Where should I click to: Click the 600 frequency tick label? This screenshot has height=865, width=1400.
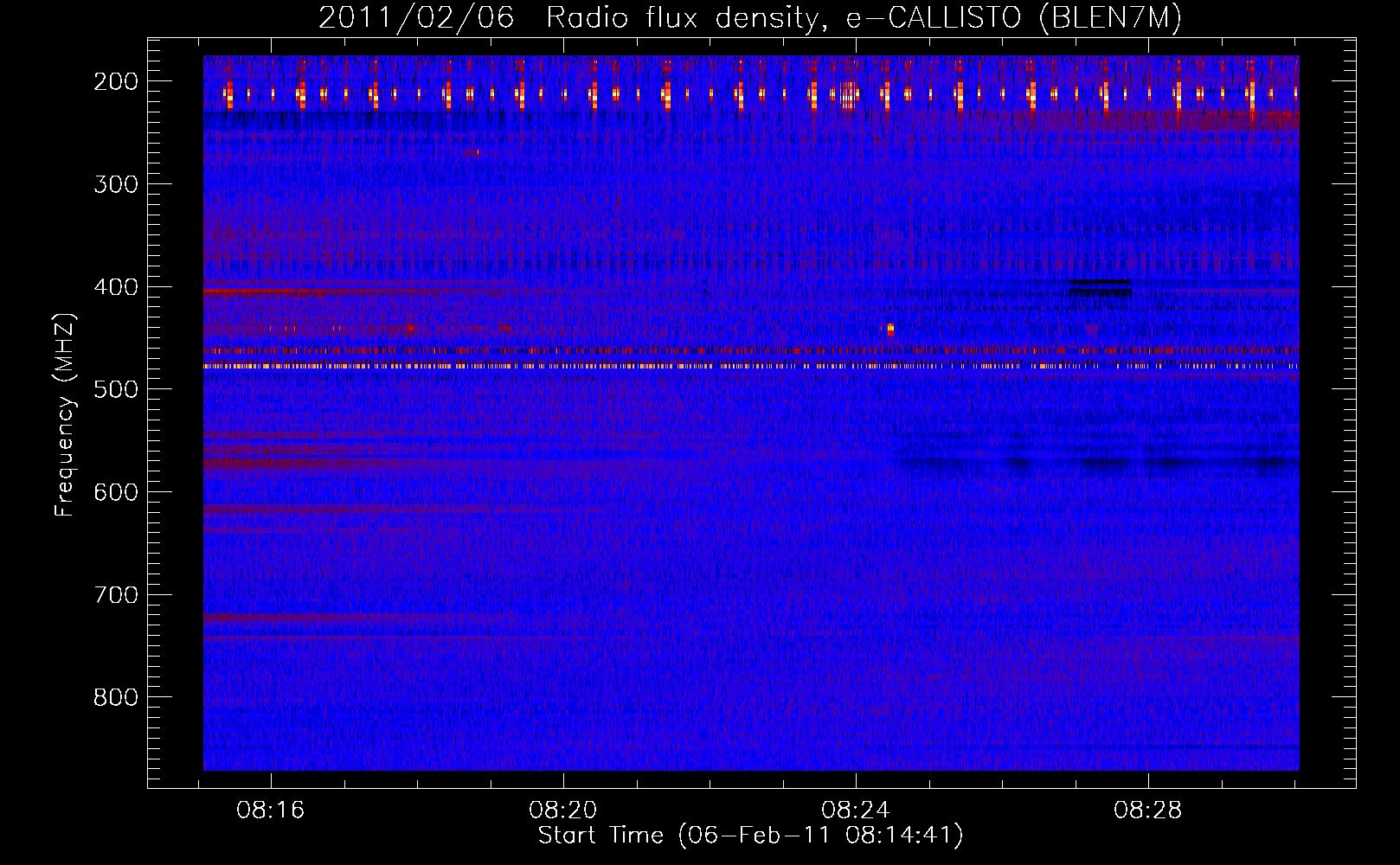pos(115,492)
